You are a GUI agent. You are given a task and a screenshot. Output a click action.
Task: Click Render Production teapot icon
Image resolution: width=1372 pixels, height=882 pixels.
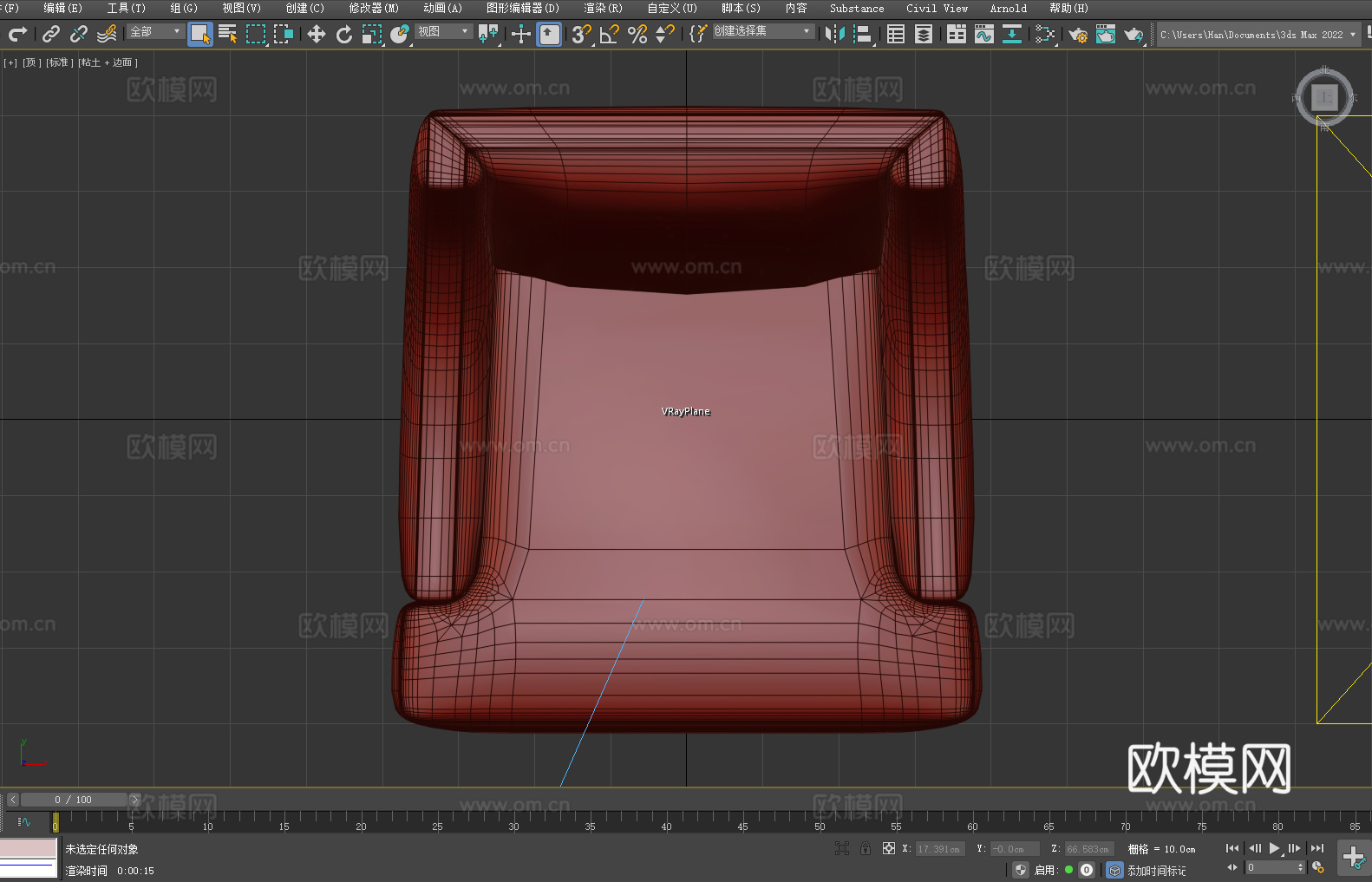coord(1134,34)
